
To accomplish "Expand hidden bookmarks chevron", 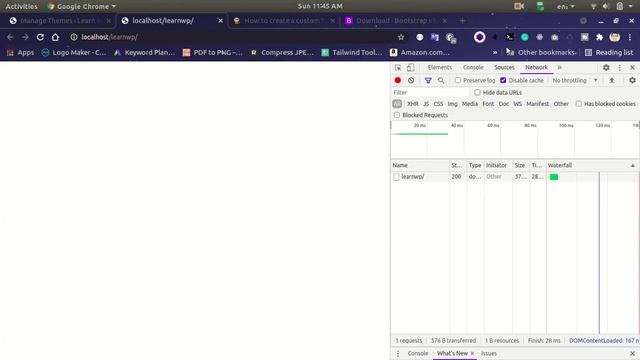I will [x=495, y=53].
